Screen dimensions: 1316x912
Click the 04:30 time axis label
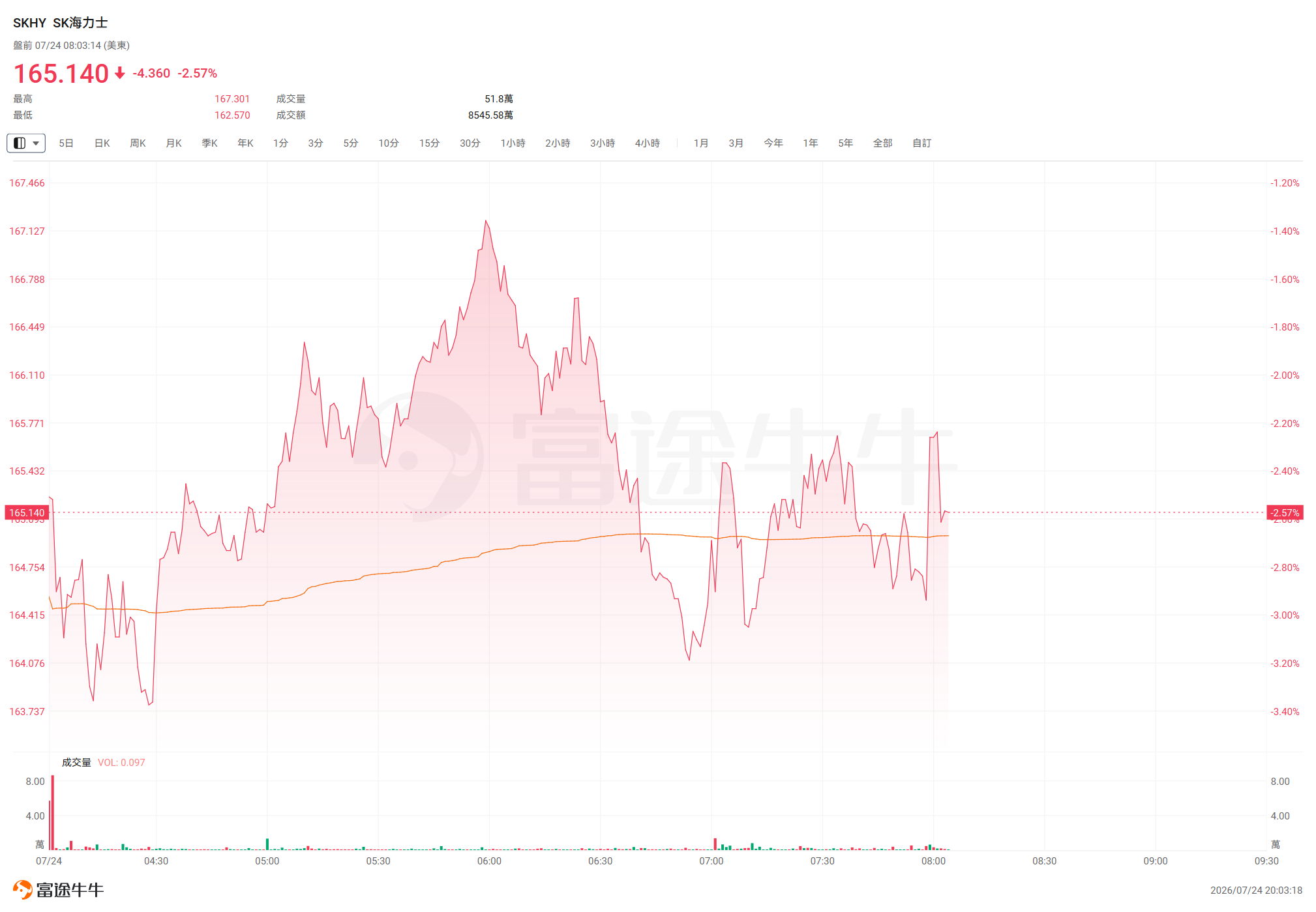click(x=156, y=861)
